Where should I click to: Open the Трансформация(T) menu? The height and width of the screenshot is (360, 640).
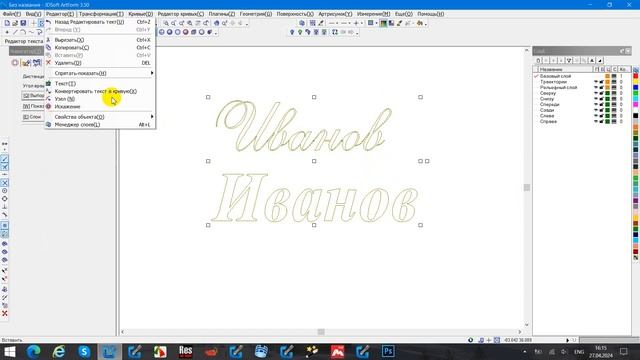101,14
